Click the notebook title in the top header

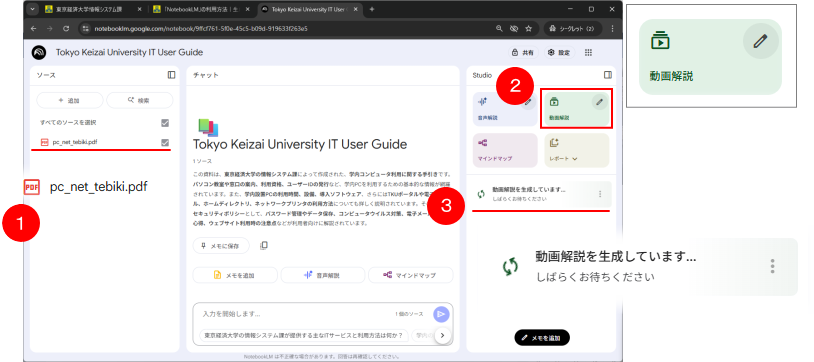point(129,52)
